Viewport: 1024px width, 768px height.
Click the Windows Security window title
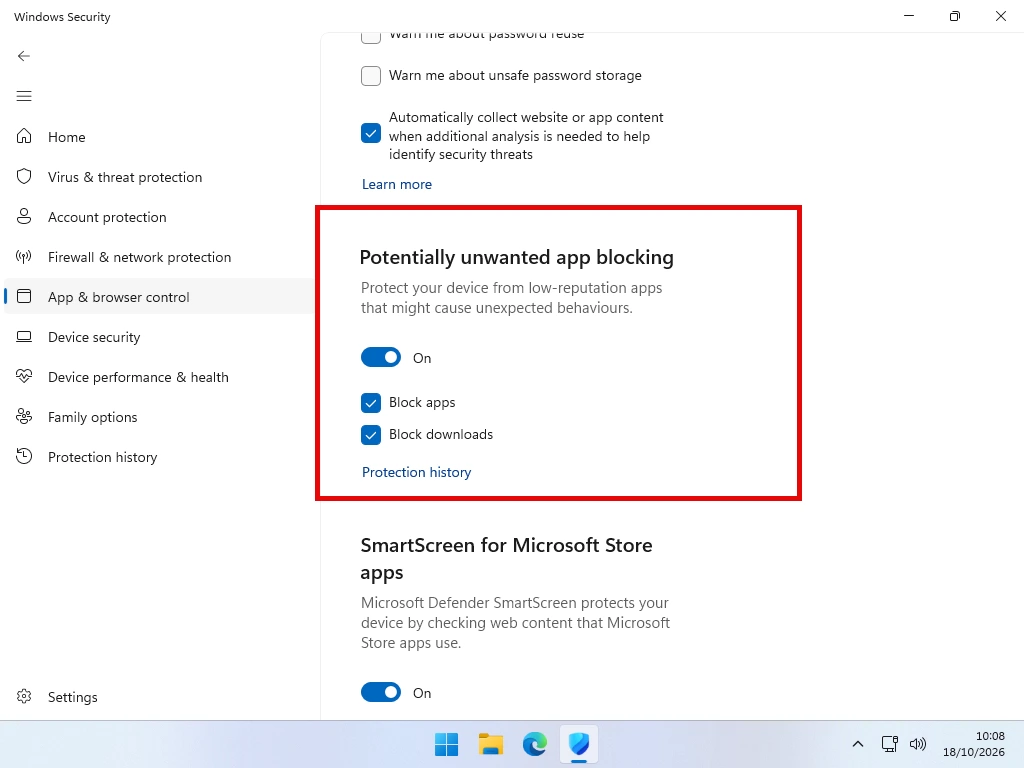pos(62,17)
